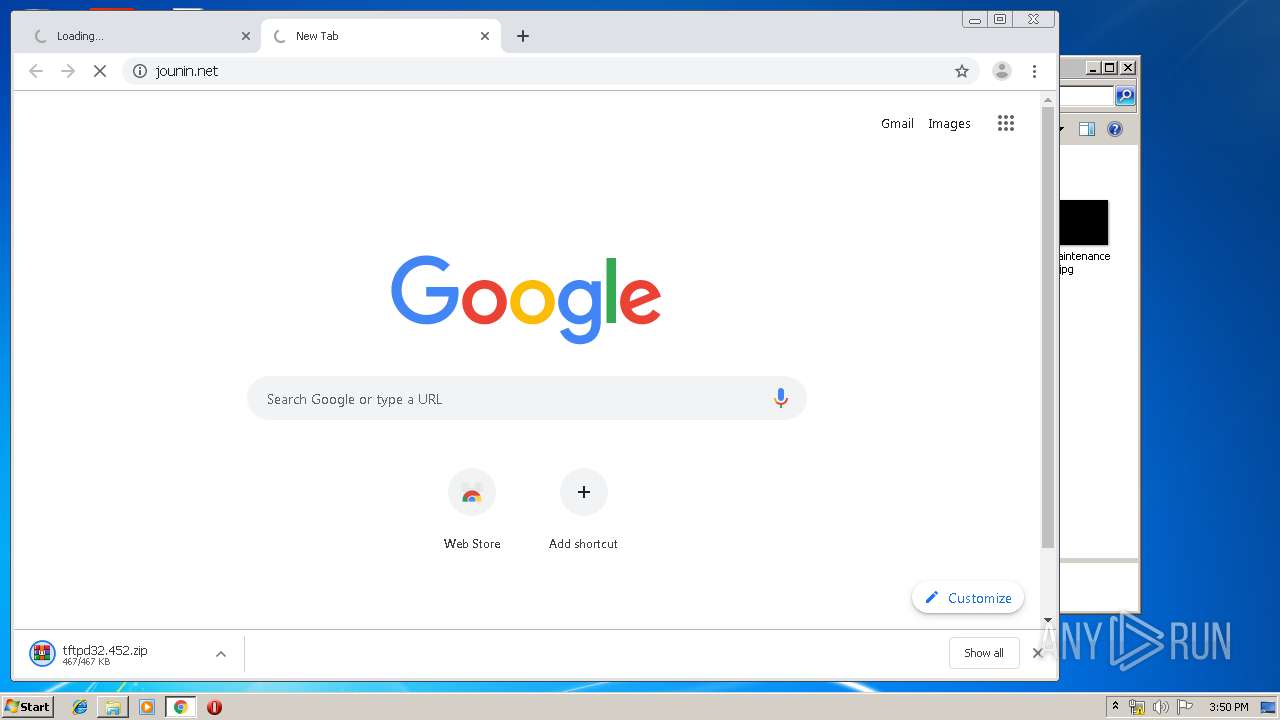
Task: Click the volume tray icon
Action: [x=1161, y=707]
